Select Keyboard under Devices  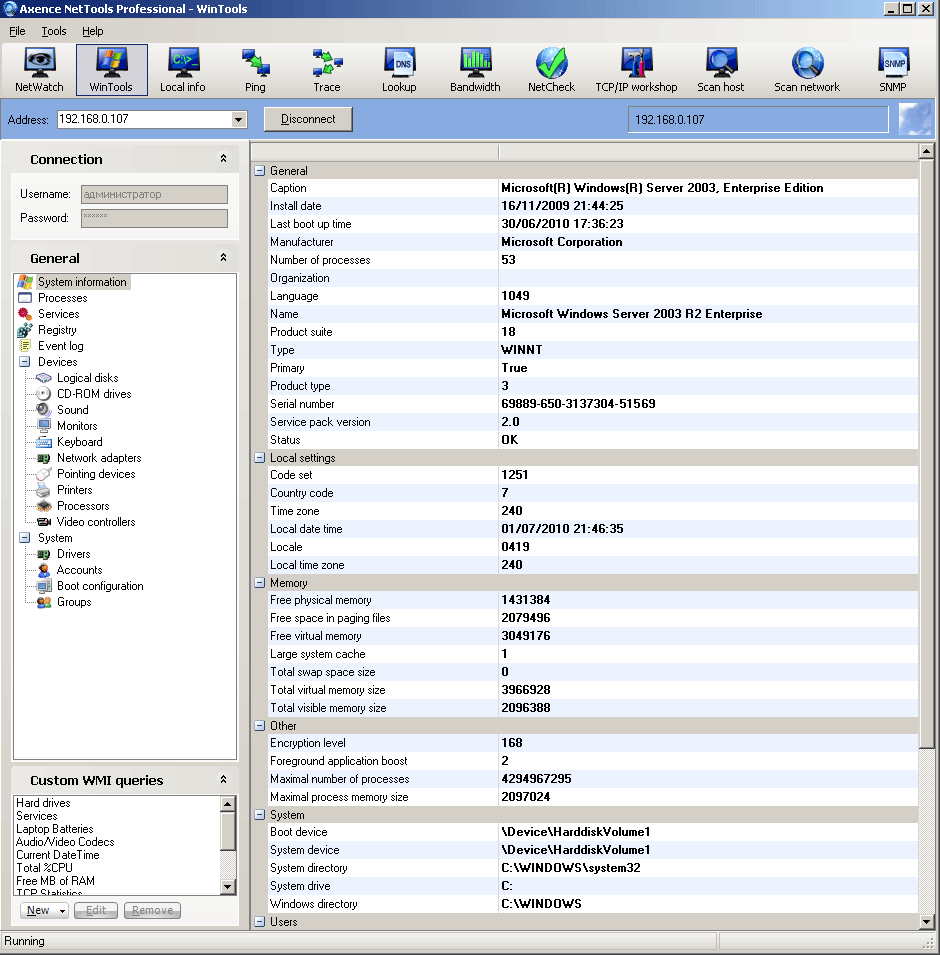pos(79,442)
